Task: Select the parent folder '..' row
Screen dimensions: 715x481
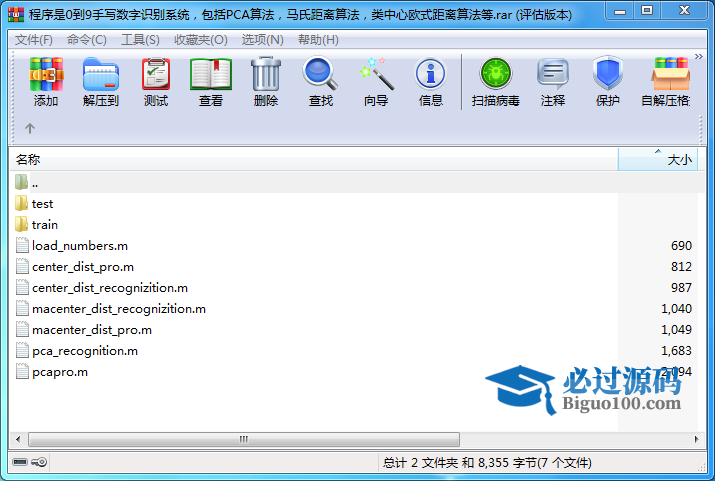Action: tap(357, 183)
